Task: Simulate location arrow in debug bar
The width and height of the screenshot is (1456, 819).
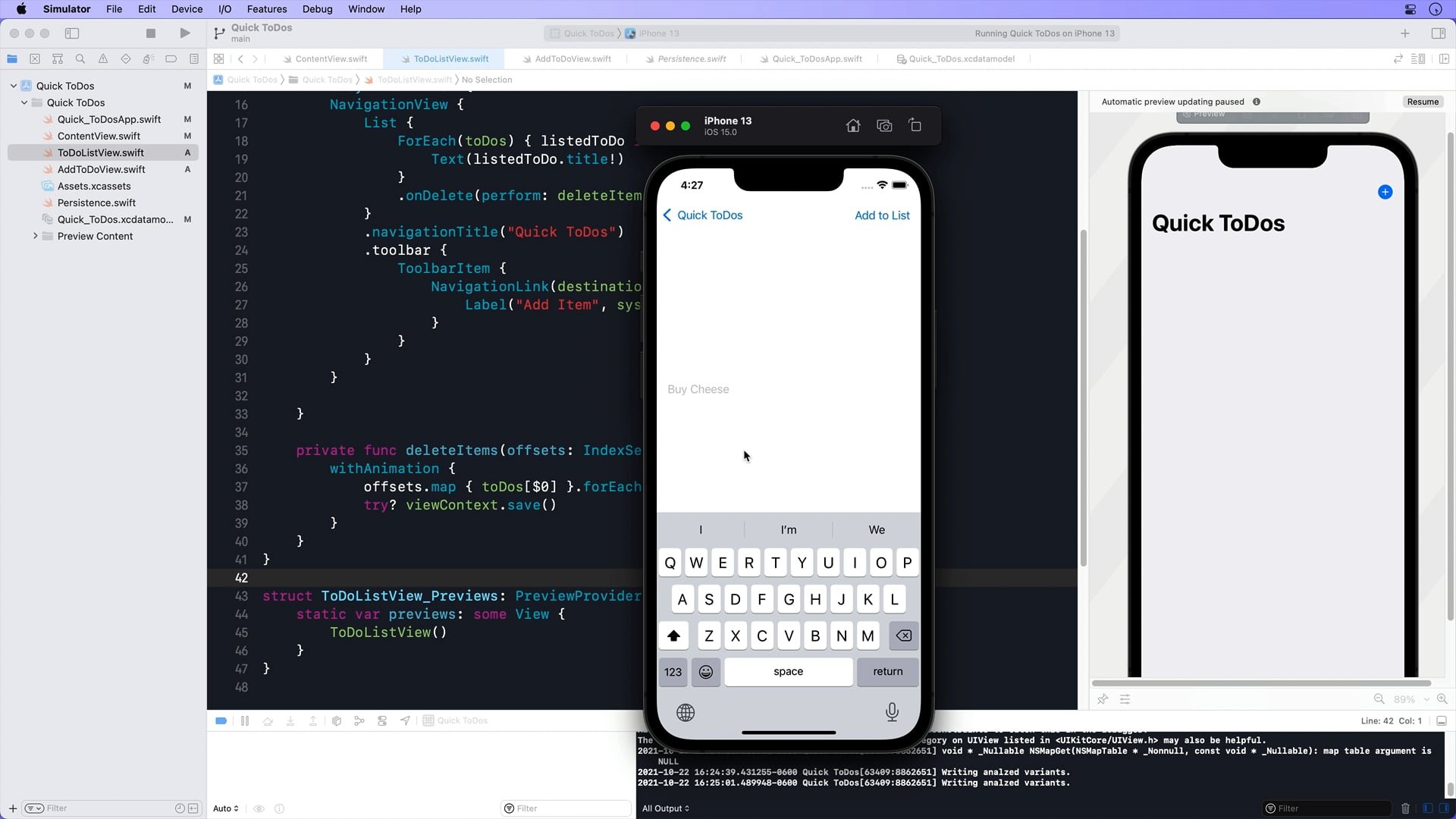Action: coord(406,721)
